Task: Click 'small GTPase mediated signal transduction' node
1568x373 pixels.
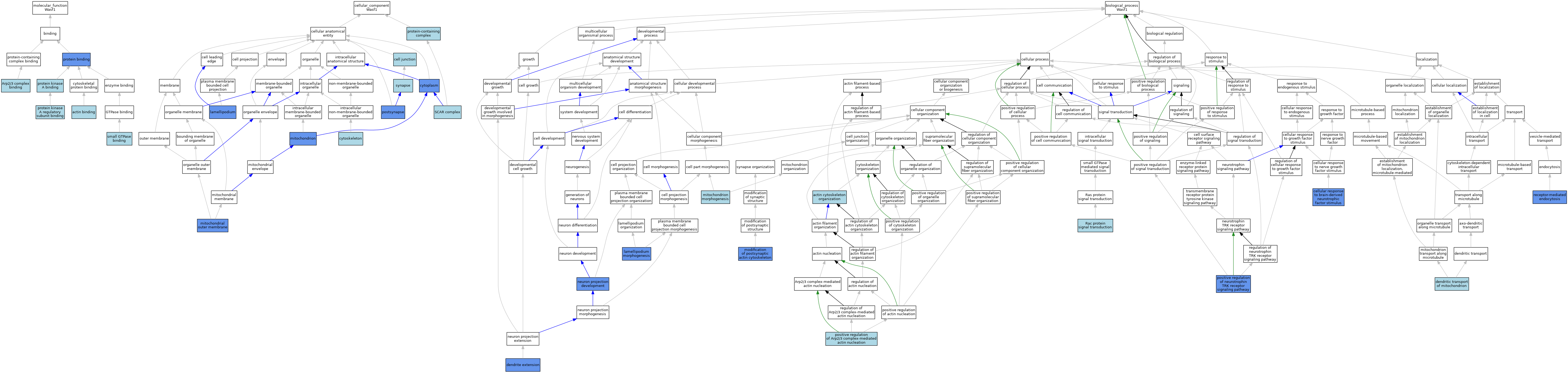Action: point(1095,167)
